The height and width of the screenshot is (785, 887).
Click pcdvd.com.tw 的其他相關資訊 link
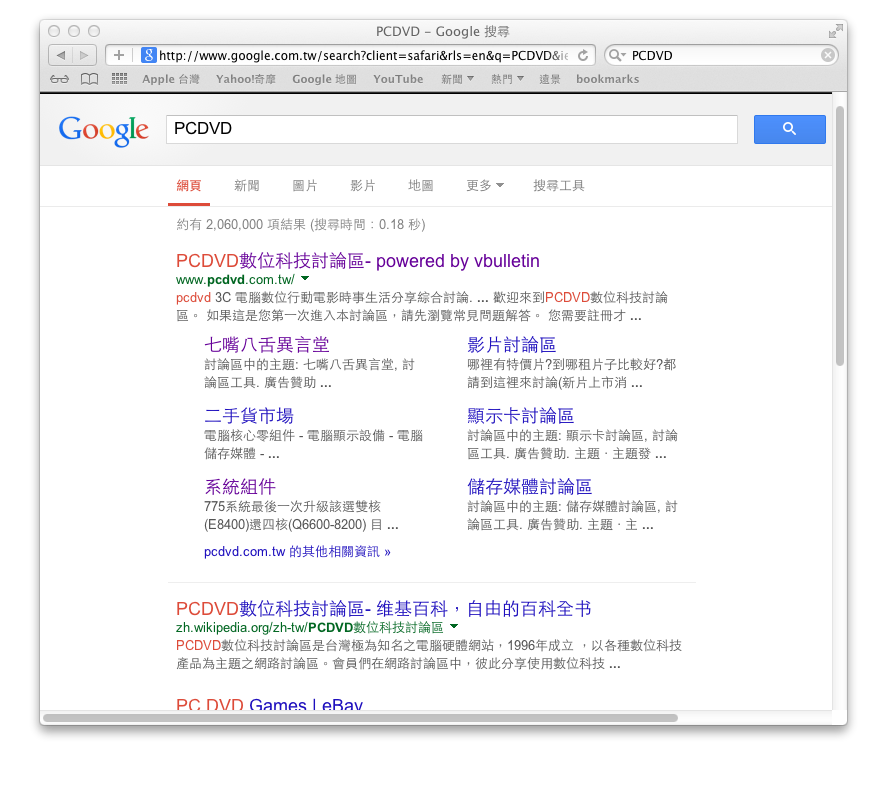coord(297,551)
